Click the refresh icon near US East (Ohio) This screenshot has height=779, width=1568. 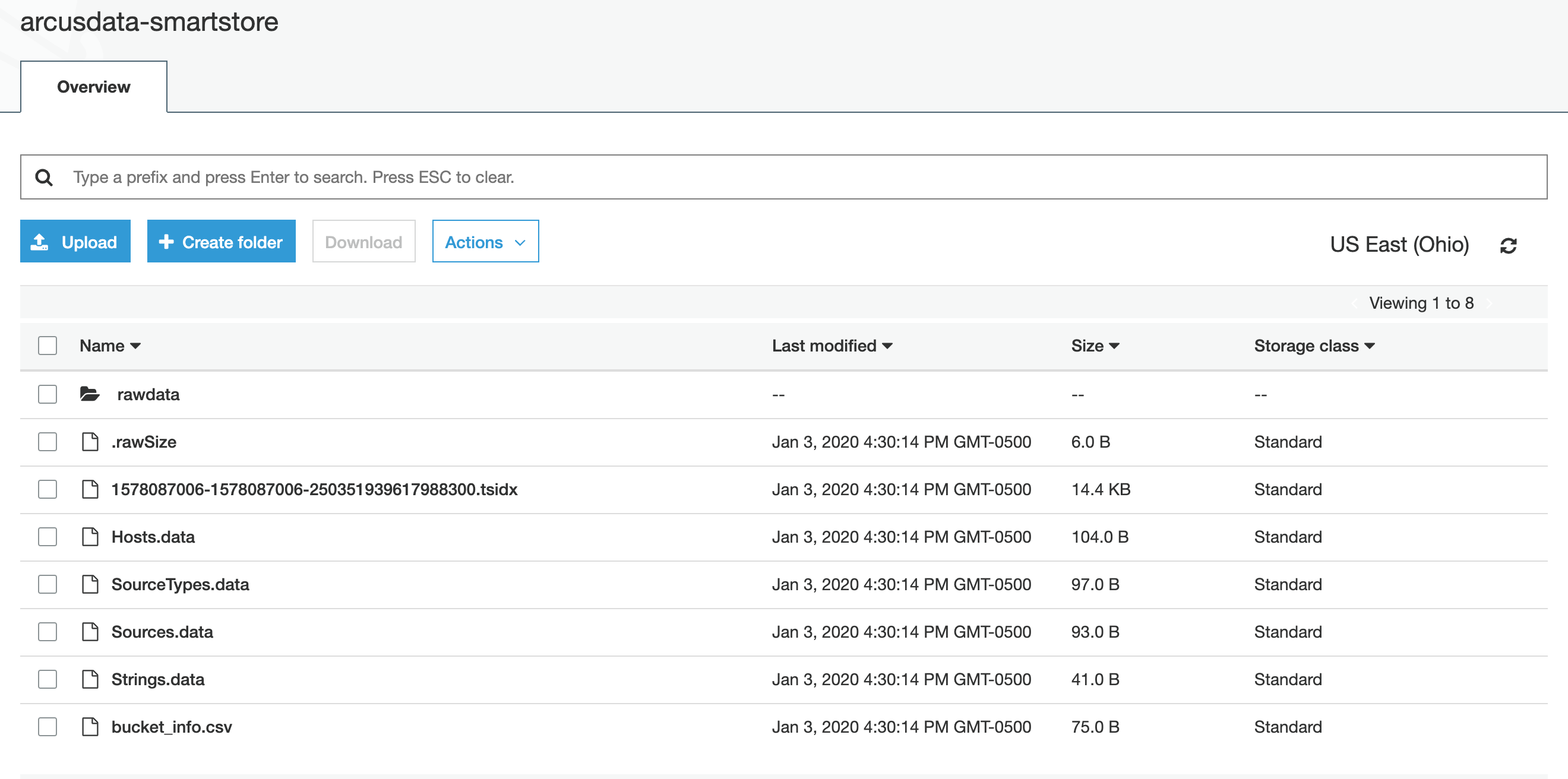coord(1509,245)
